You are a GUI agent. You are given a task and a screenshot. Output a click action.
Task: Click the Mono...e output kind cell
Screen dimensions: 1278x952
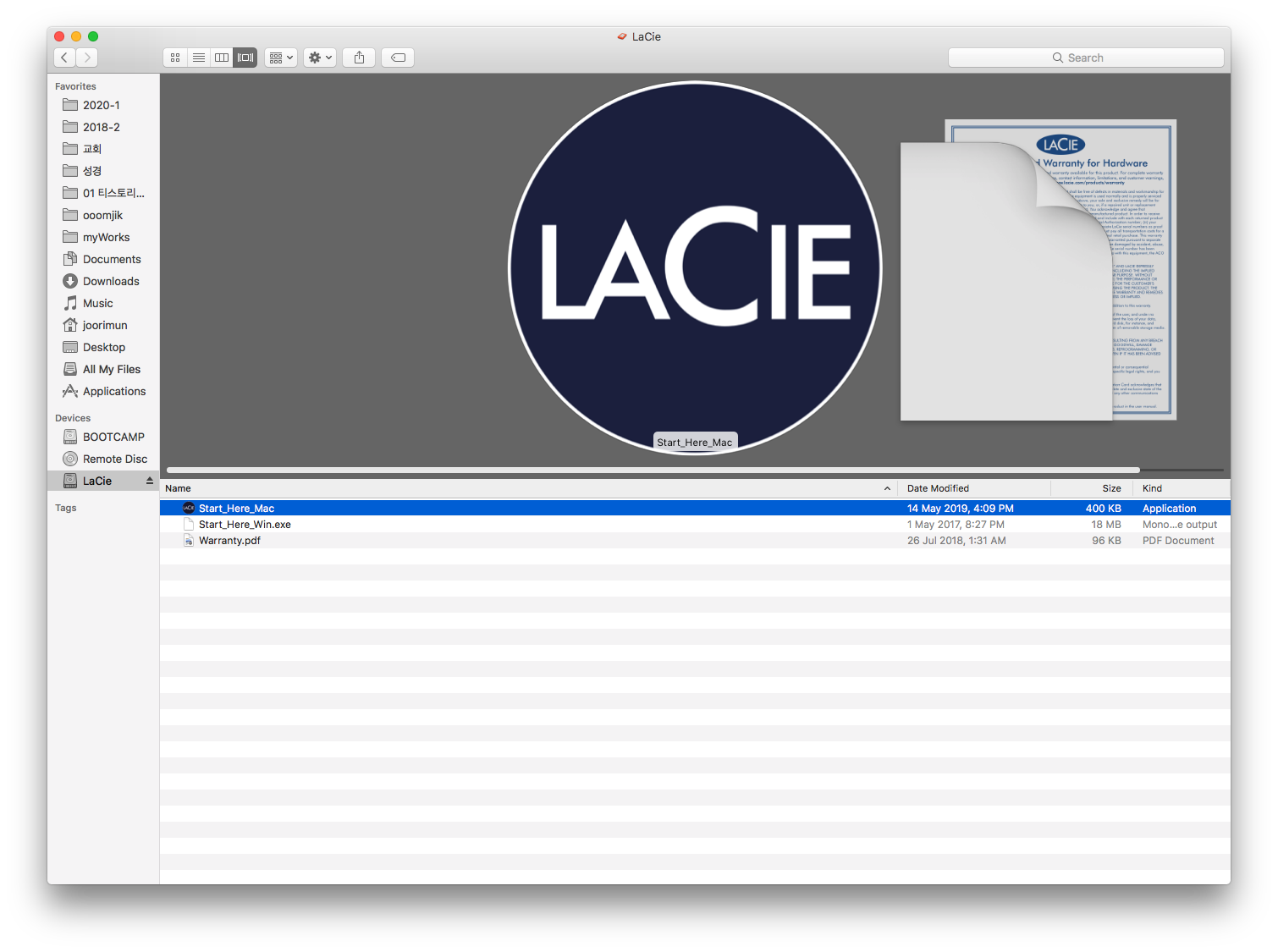1180,525
